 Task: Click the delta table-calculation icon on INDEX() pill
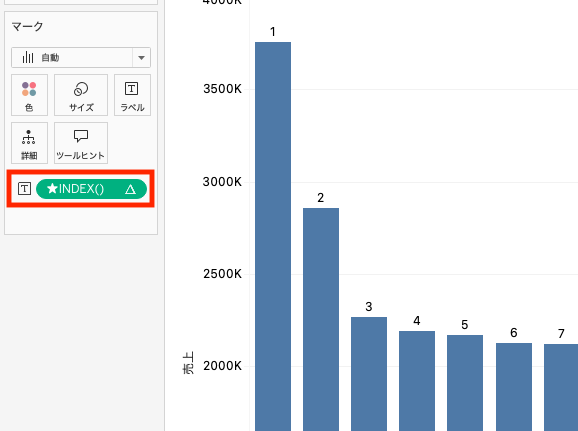pos(130,190)
